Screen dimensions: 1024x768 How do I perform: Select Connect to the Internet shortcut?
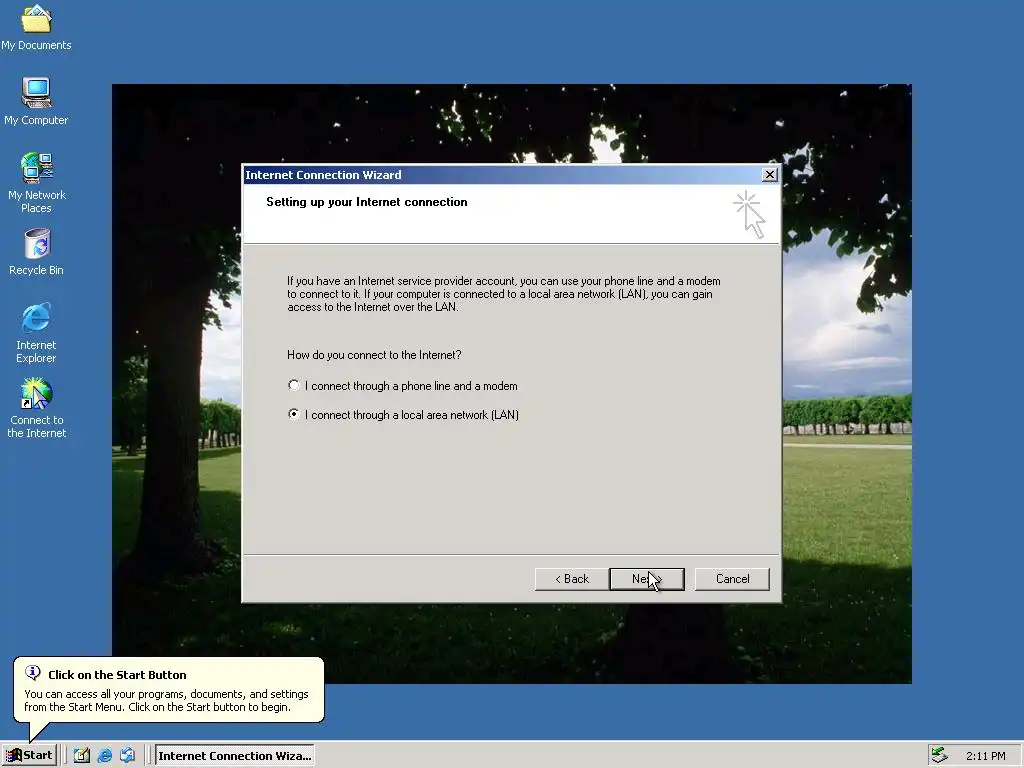click(36, 408)
